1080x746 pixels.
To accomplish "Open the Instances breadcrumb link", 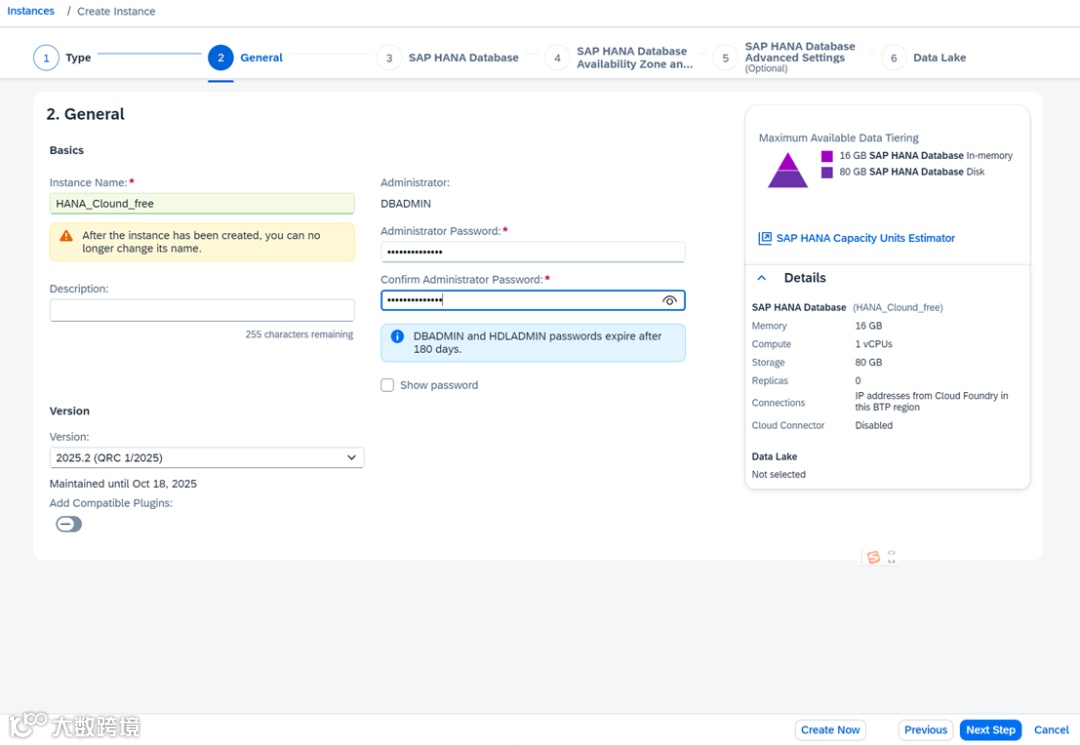I will [x=30, y=11].
